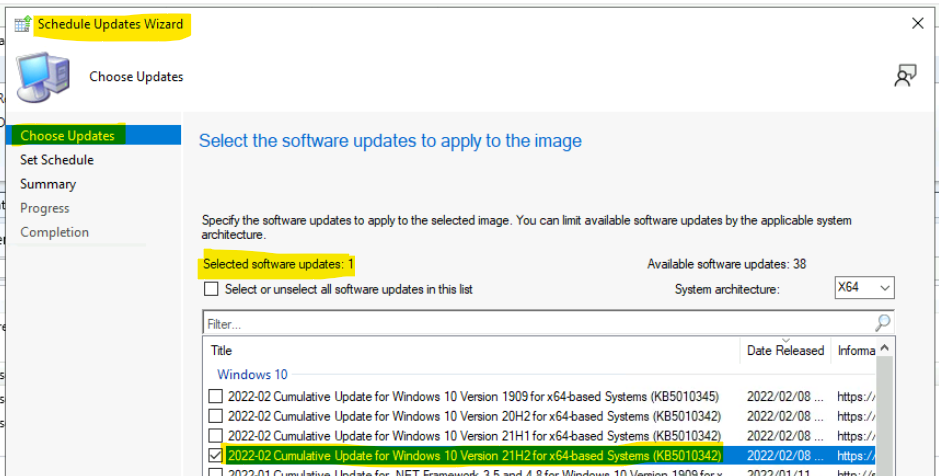Check the Version 21H1 KB5010342 update

[x=216, y=436]
